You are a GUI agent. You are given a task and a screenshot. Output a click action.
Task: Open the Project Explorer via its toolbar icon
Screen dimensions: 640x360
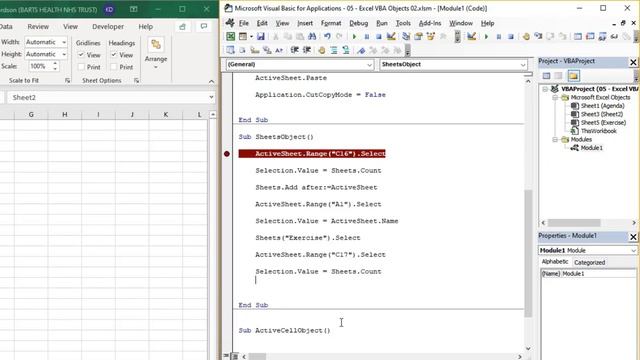(406, 36)
